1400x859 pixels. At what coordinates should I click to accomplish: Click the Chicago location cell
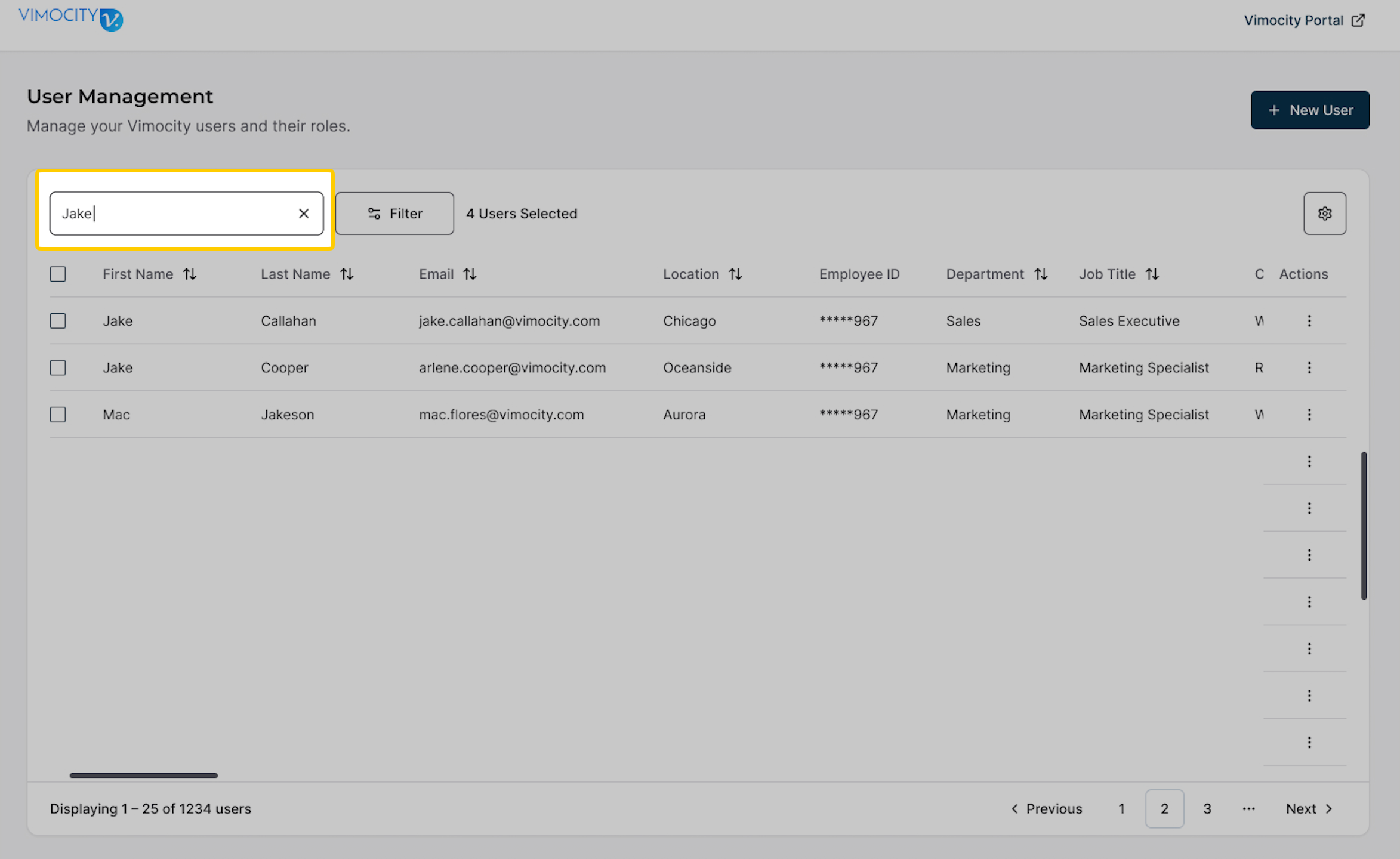(x=689, y=321)
